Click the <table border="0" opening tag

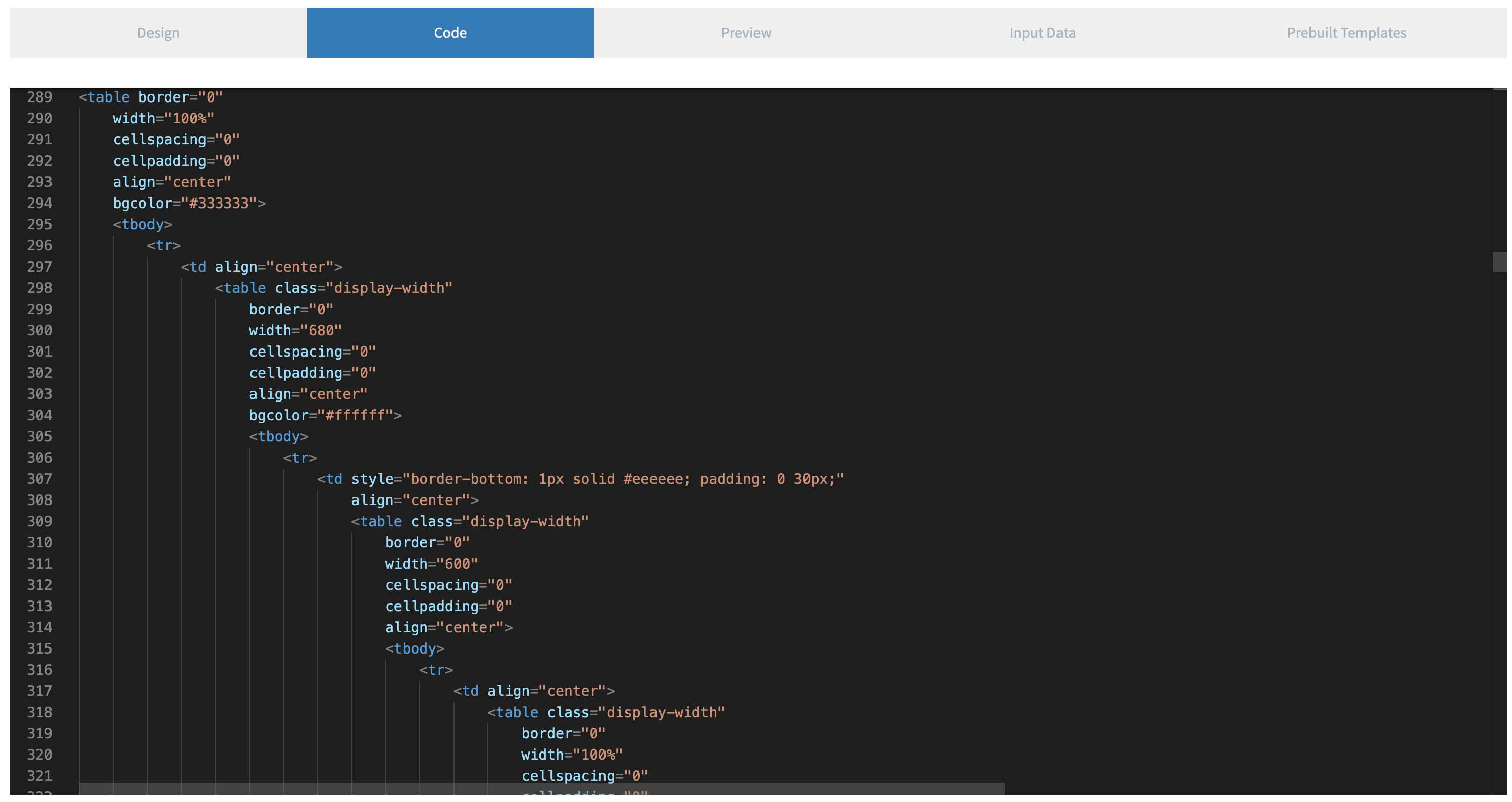151,97
